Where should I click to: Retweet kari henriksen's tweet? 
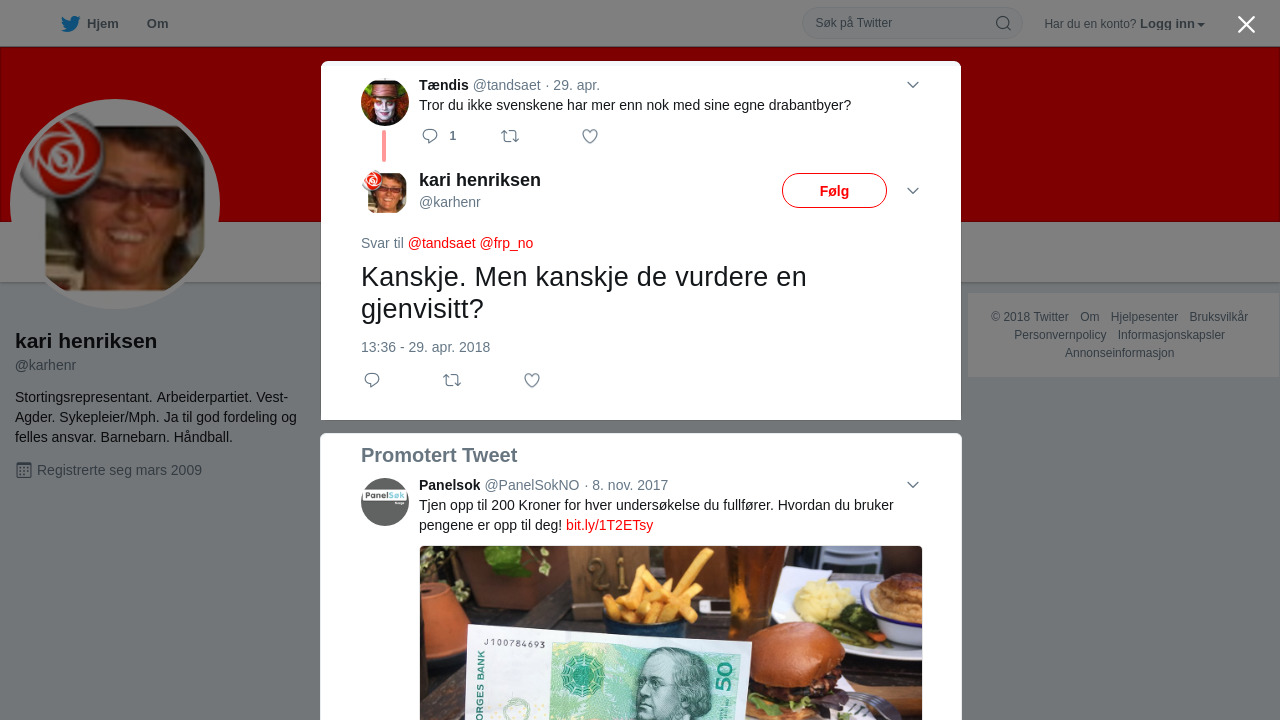pos(452,380)
